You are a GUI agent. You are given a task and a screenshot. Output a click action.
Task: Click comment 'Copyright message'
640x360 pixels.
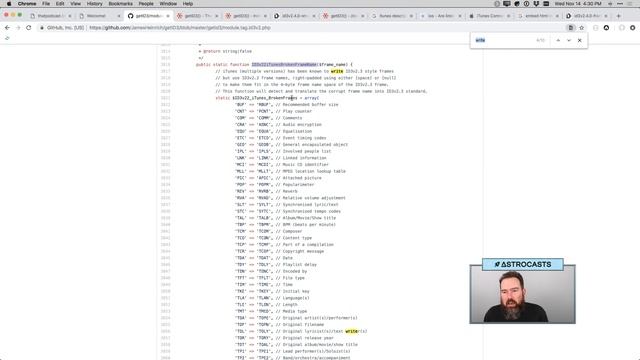303,251
